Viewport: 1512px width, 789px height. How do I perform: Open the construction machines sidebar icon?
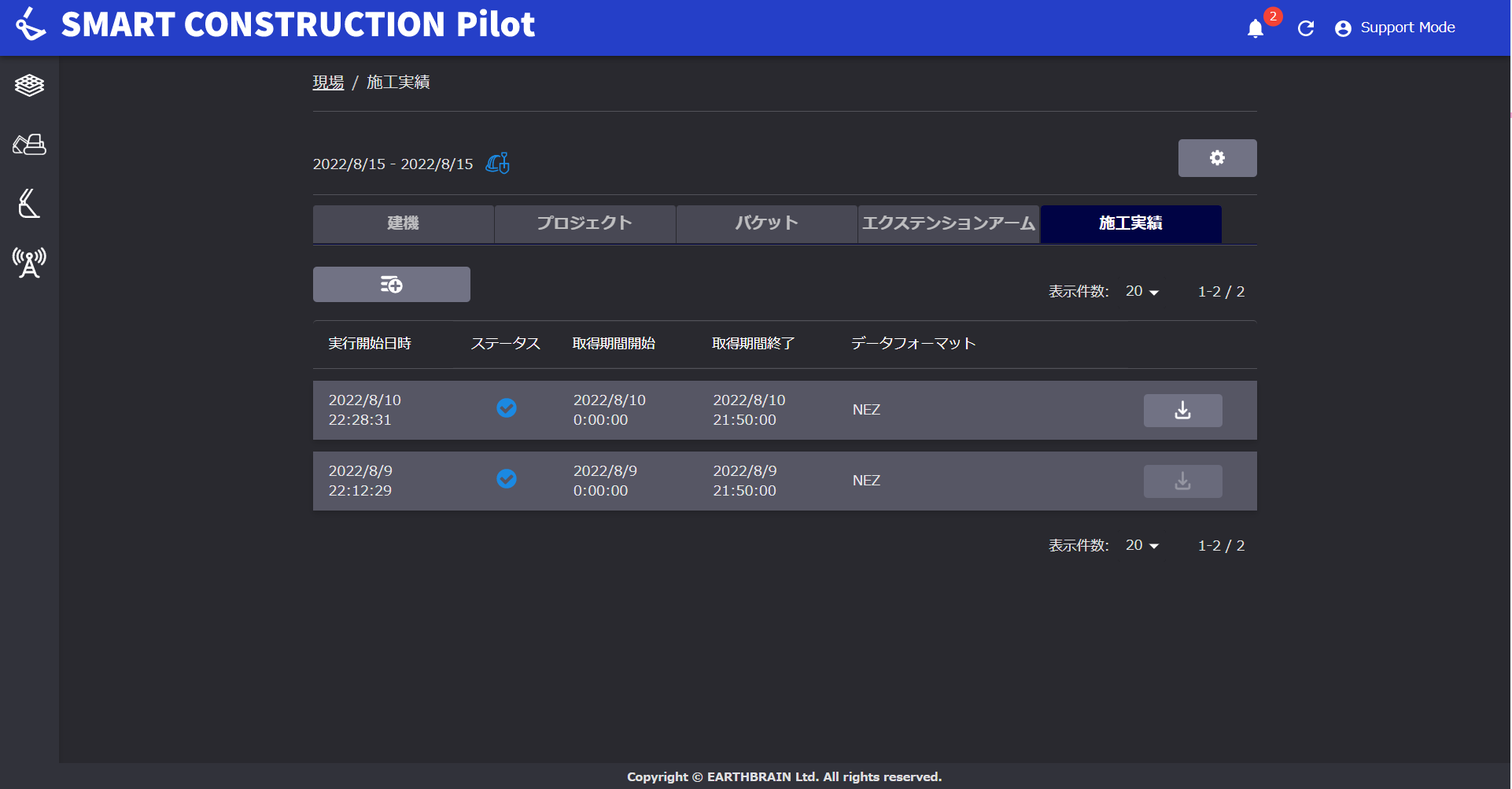pyautogui.click(x=29, y=145)
